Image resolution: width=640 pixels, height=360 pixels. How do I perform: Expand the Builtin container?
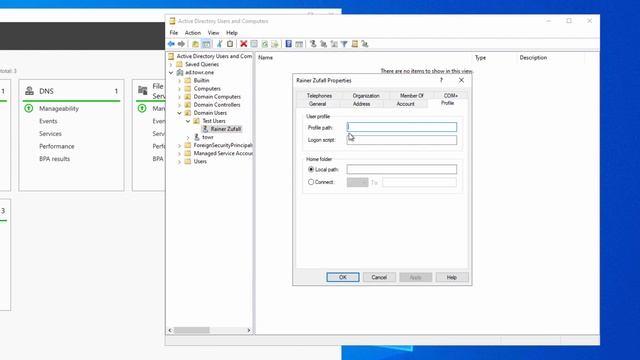tap(179, 81)
